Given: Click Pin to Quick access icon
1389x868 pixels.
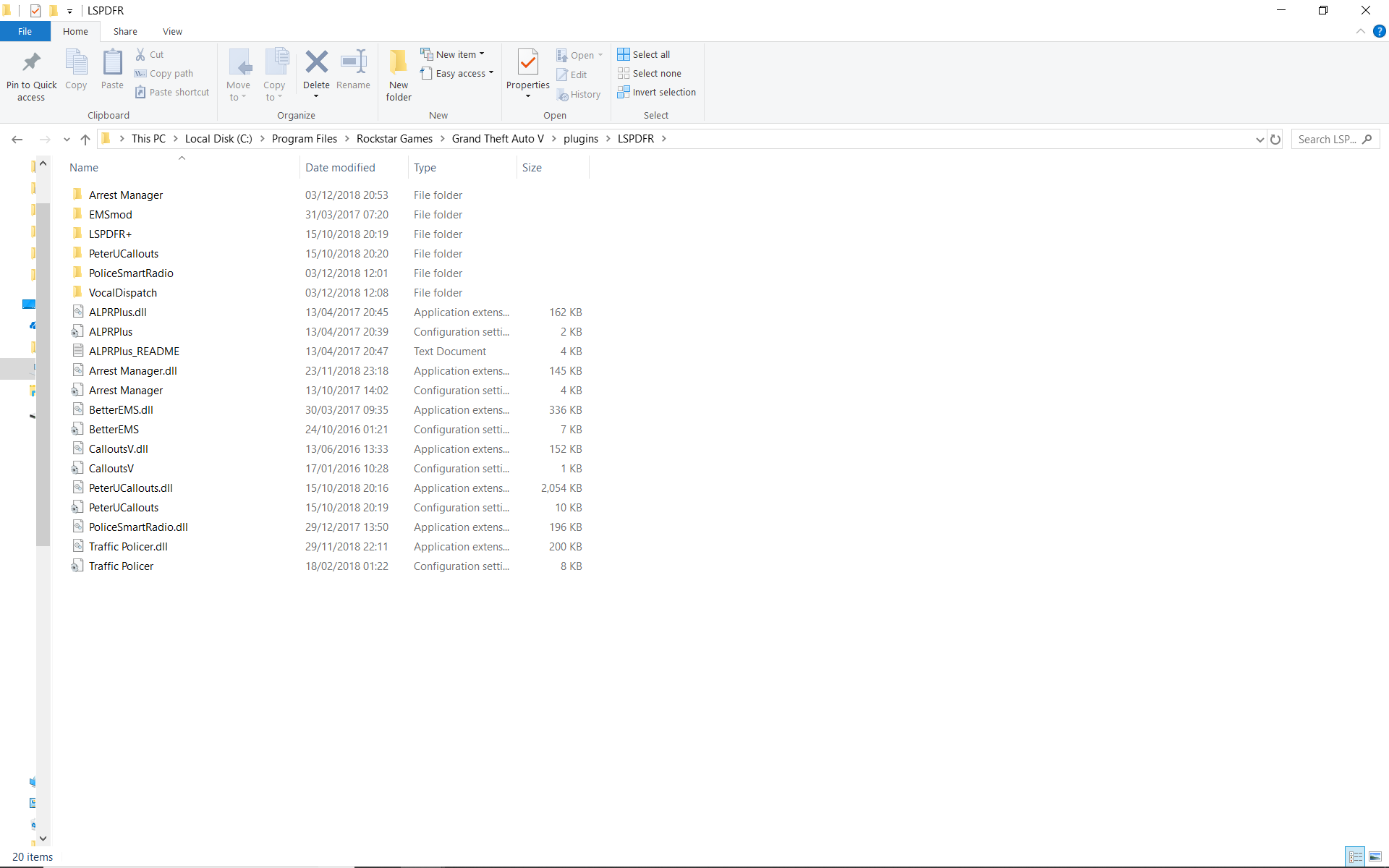Looking at the screenshot, I should [x=31, y=62].
